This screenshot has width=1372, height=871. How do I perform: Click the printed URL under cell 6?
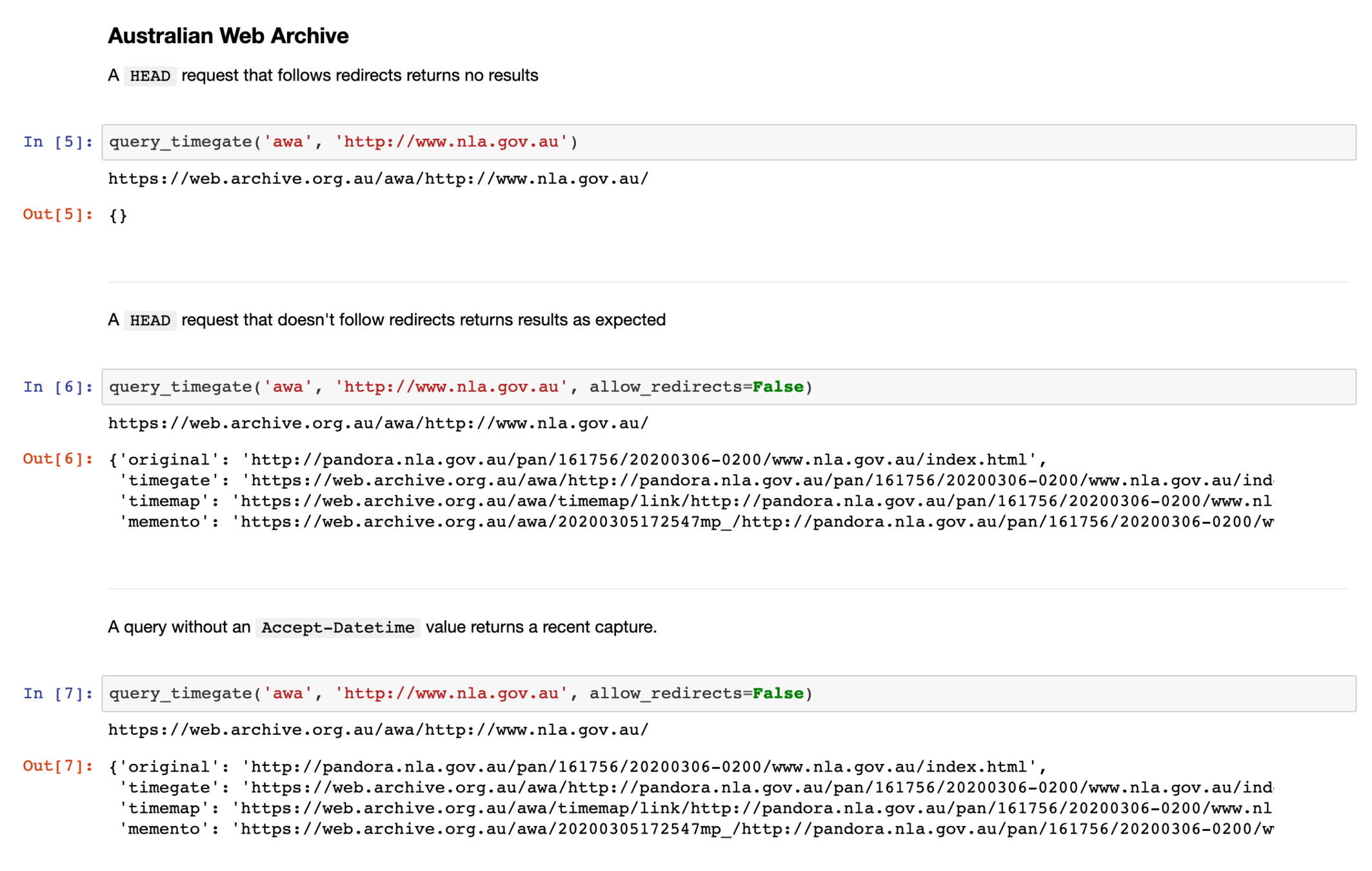click(378, 423)
